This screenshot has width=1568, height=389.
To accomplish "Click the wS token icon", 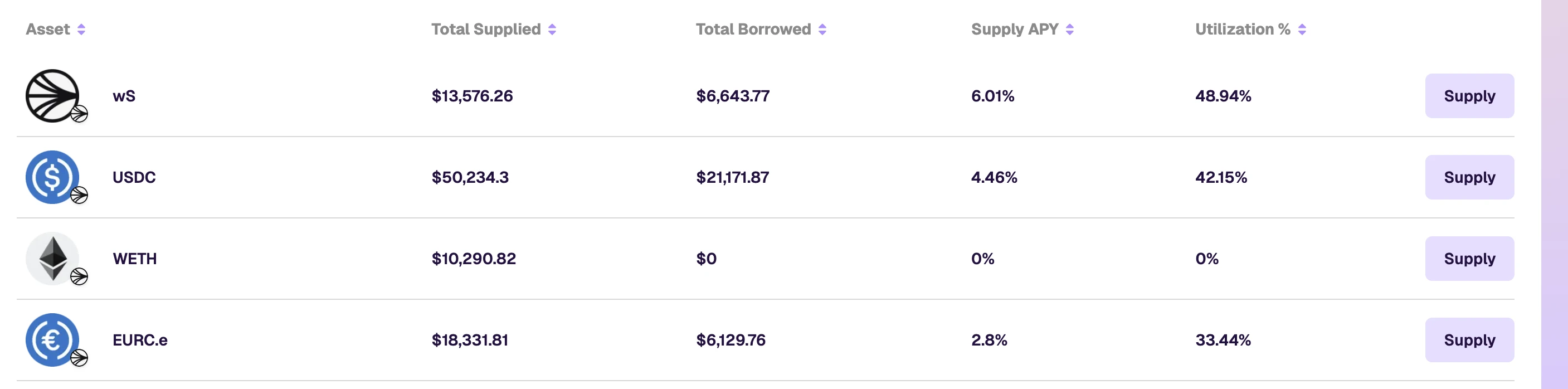I will click(52, 95).
